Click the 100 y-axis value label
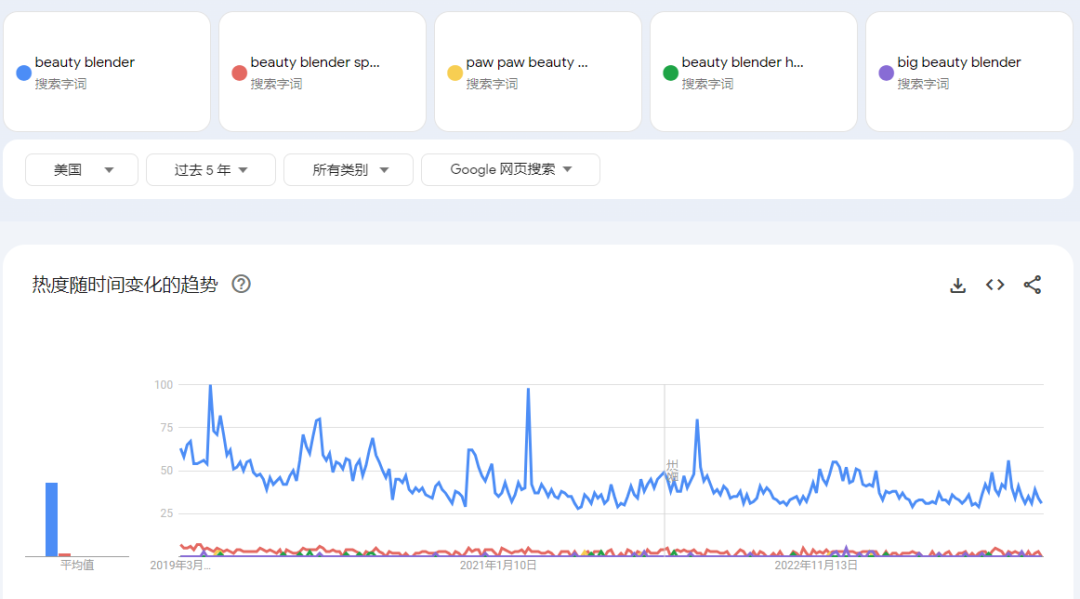 coord(163,385)
